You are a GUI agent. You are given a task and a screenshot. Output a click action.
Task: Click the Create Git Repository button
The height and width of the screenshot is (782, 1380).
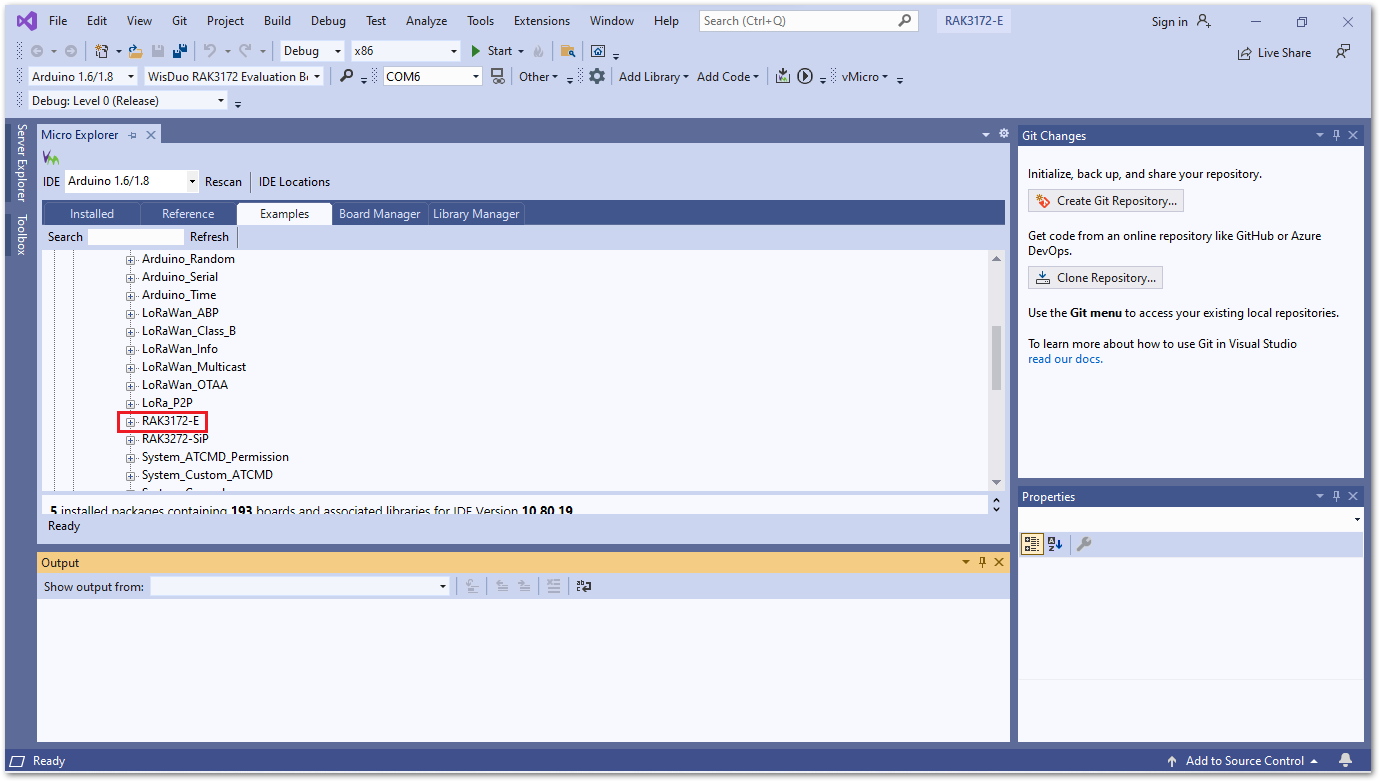pos(1106,201)
